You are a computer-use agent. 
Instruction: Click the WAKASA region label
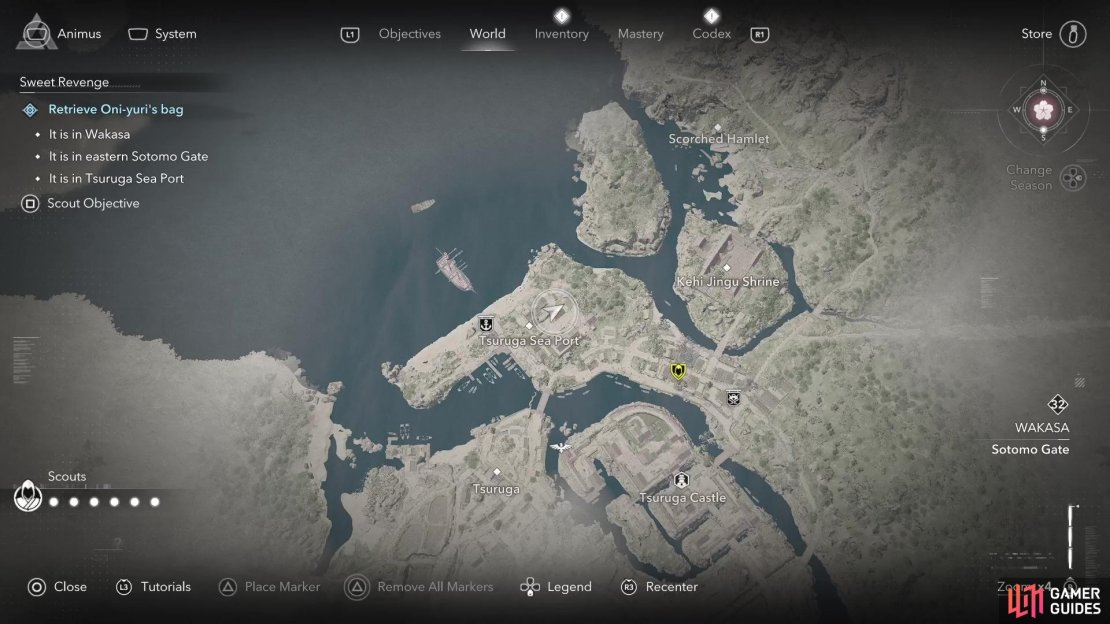point(1042,428)
